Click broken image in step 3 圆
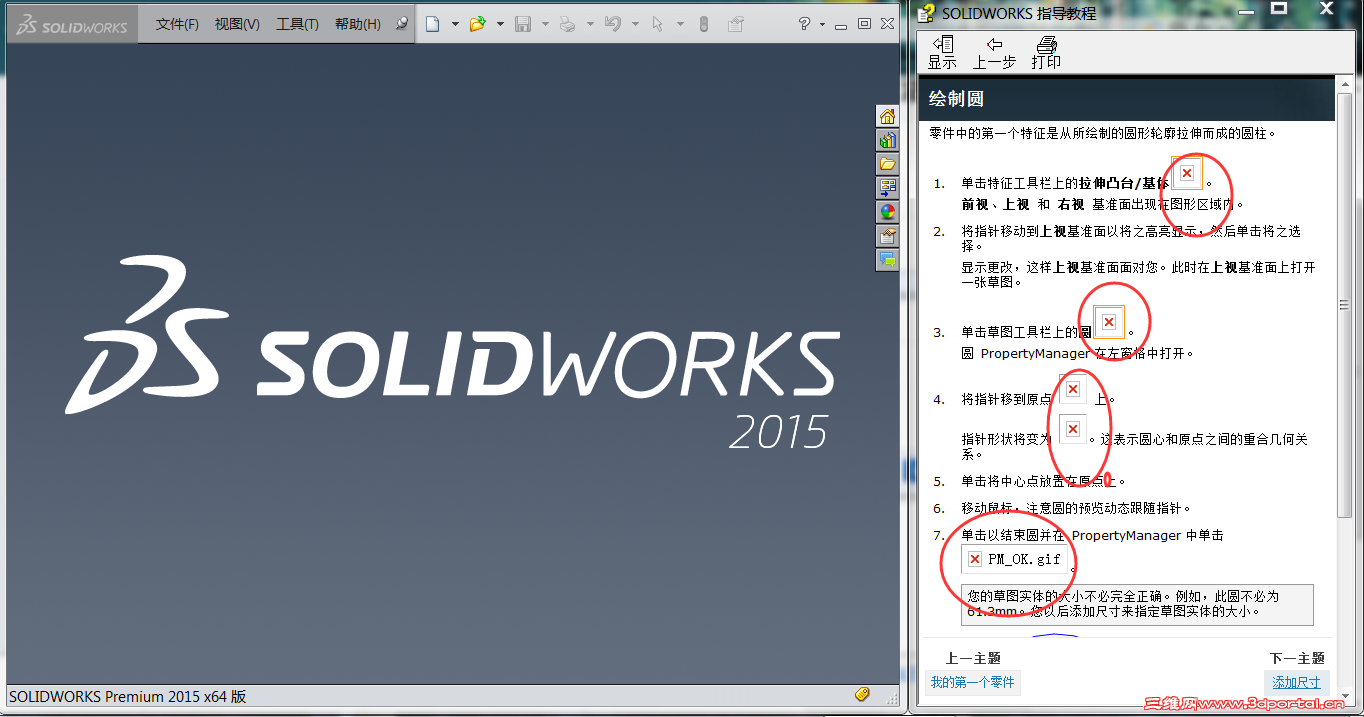The width and height of the screenshot is (1364, 717). tap(1109, 322)
